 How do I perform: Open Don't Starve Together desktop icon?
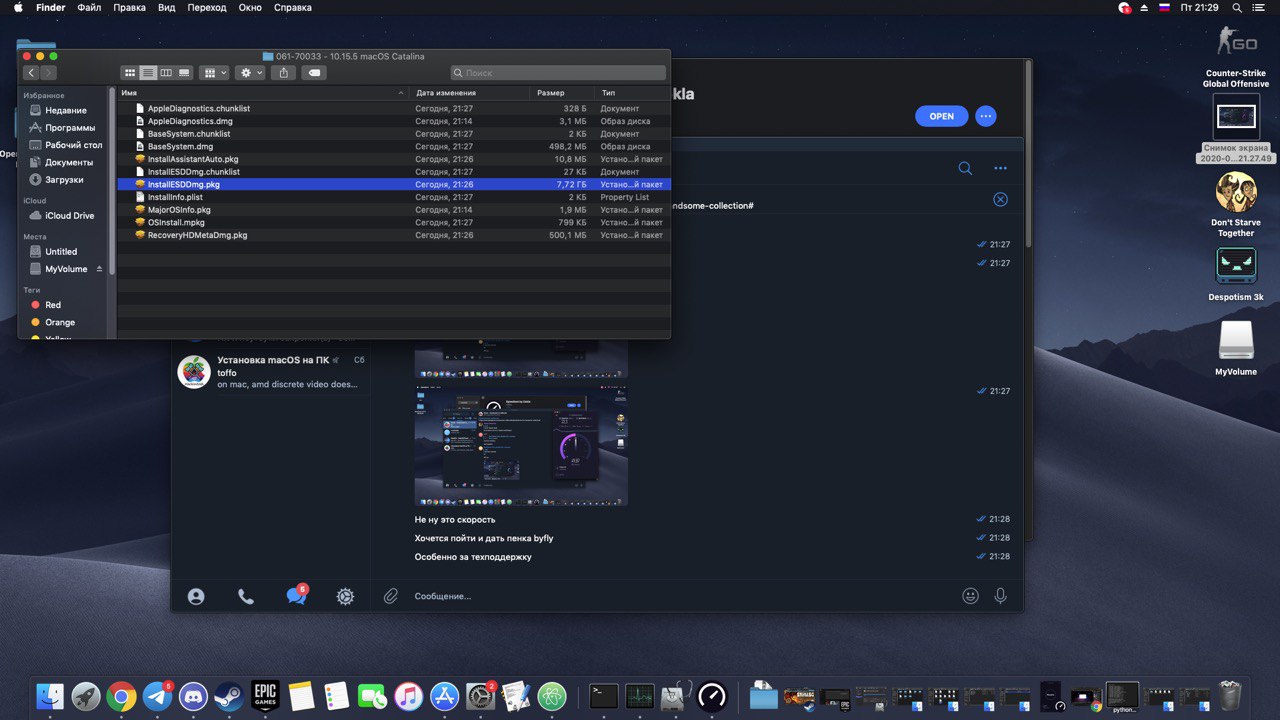pos(1236,204)
